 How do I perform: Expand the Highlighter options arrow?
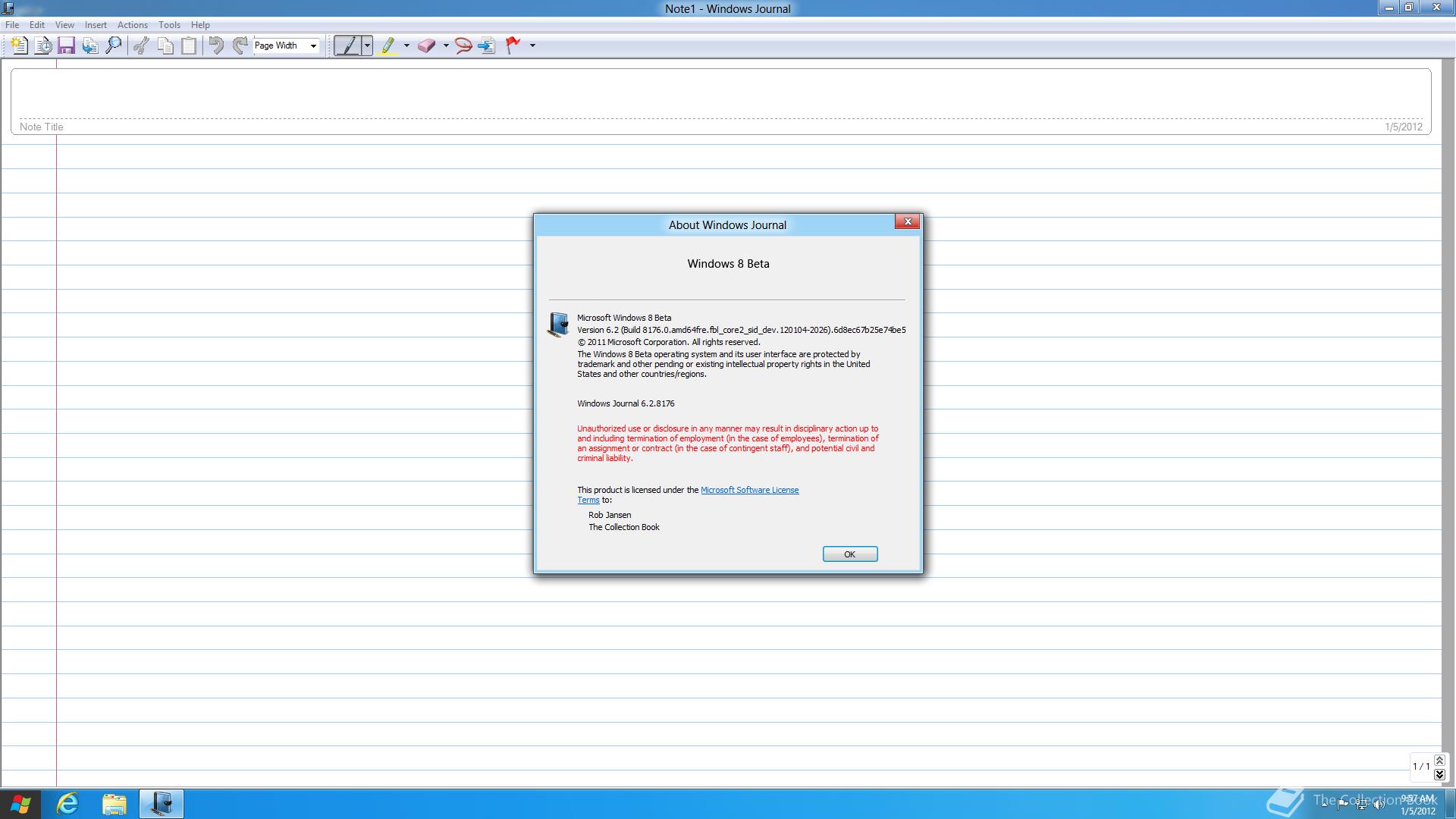click(x=406, y=45)
